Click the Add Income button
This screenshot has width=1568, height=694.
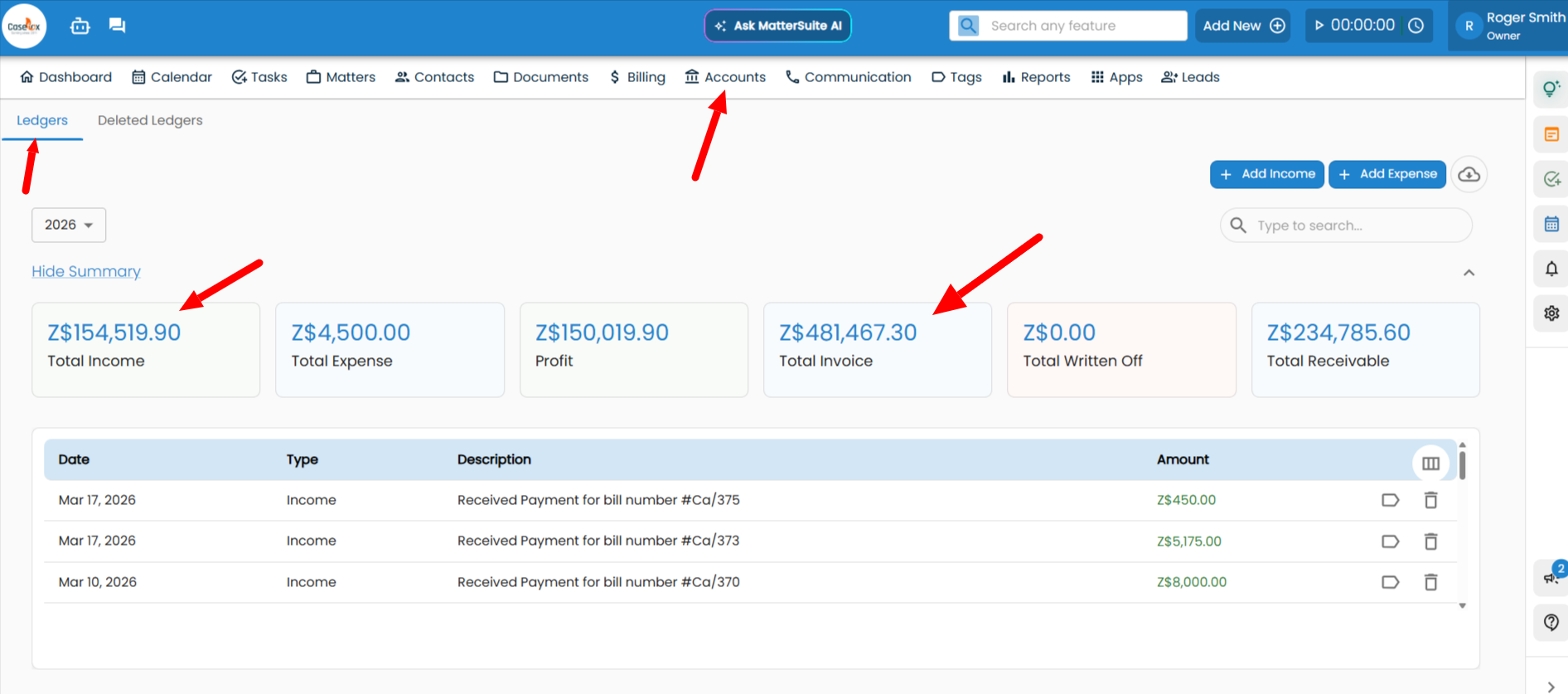[1266, 174]
